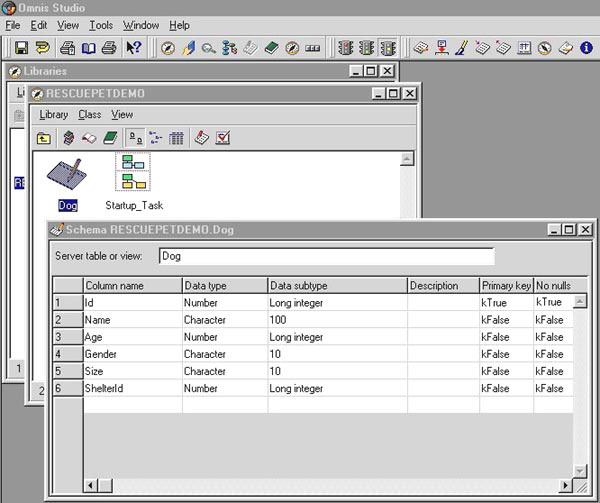The height and width of the screenshot is (503, 600).
Task: Switch to large icons view in RESCUEPETDEMO
Action: (135, 138)
